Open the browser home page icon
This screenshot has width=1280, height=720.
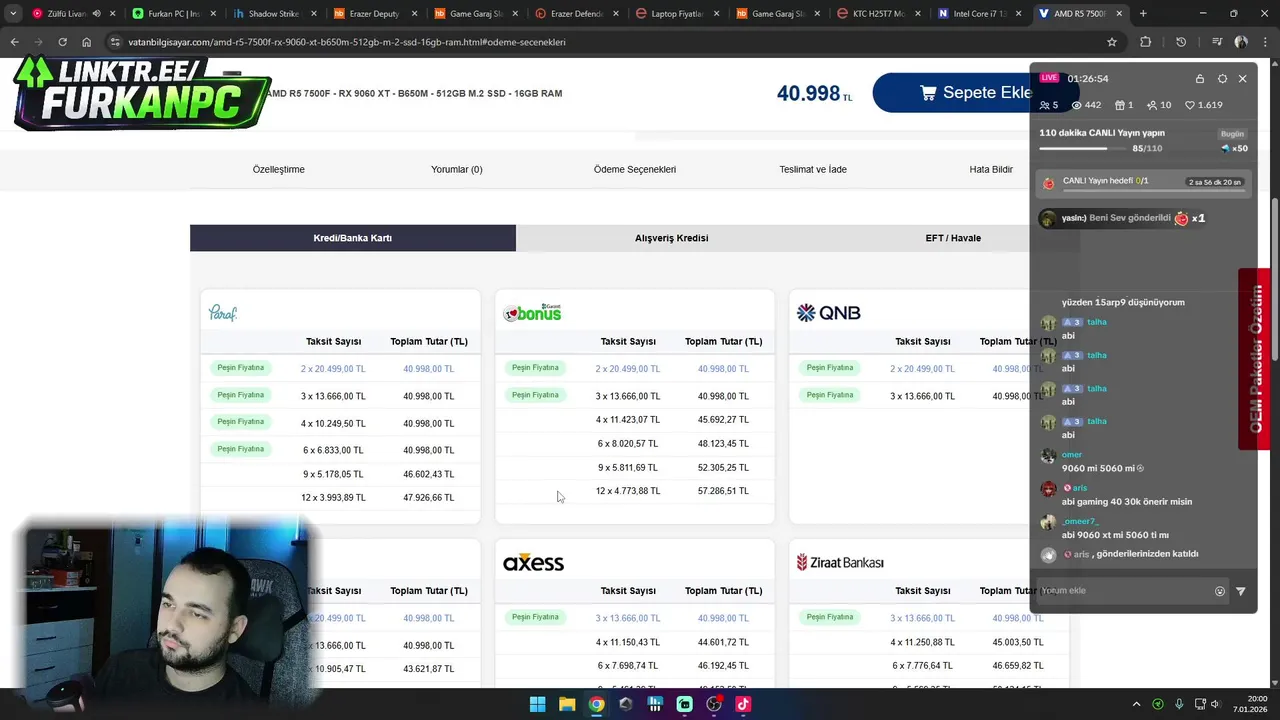click(x=86, y=42)
